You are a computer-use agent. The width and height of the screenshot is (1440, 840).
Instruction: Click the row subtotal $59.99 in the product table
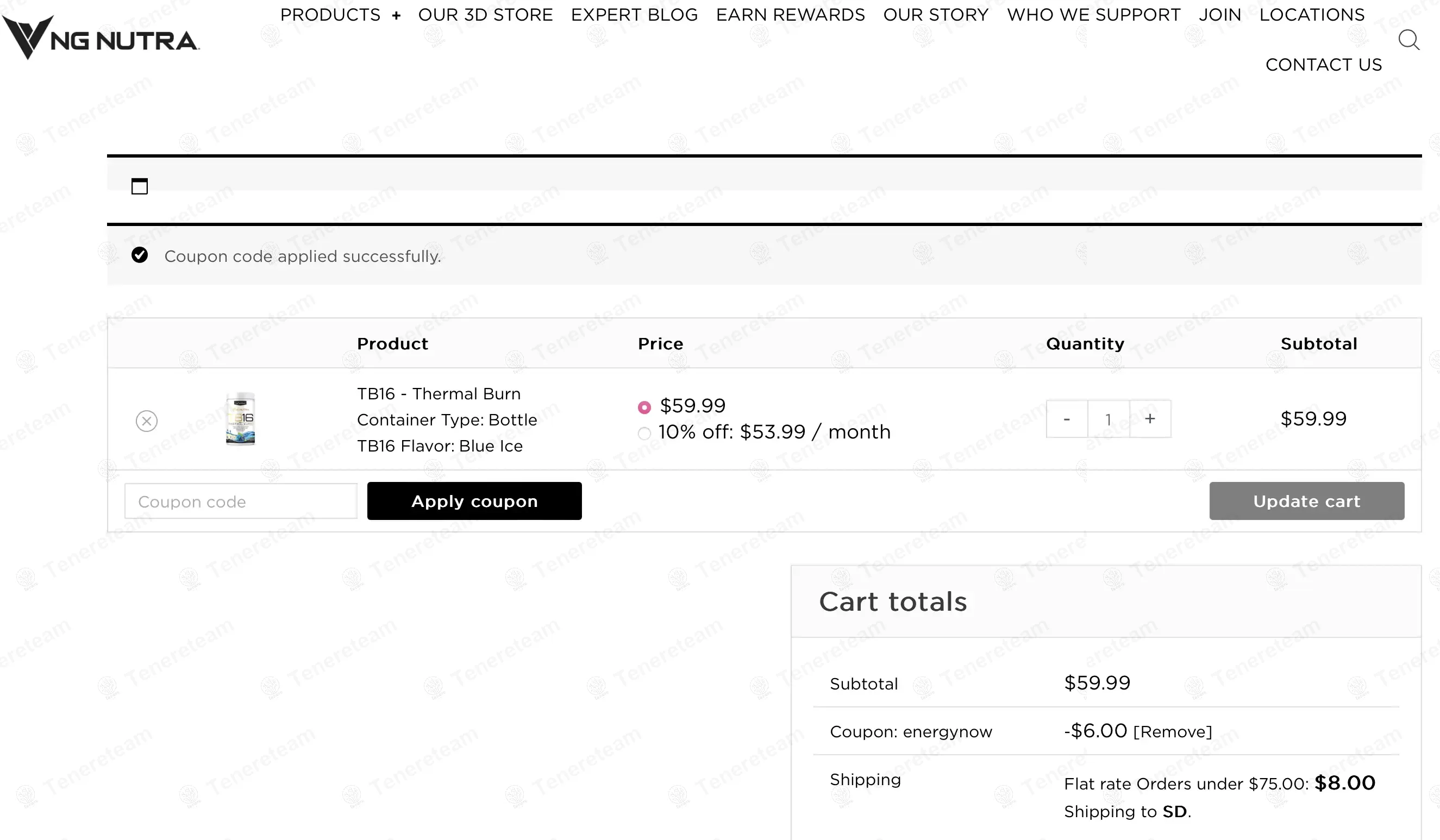[1313, 419]
